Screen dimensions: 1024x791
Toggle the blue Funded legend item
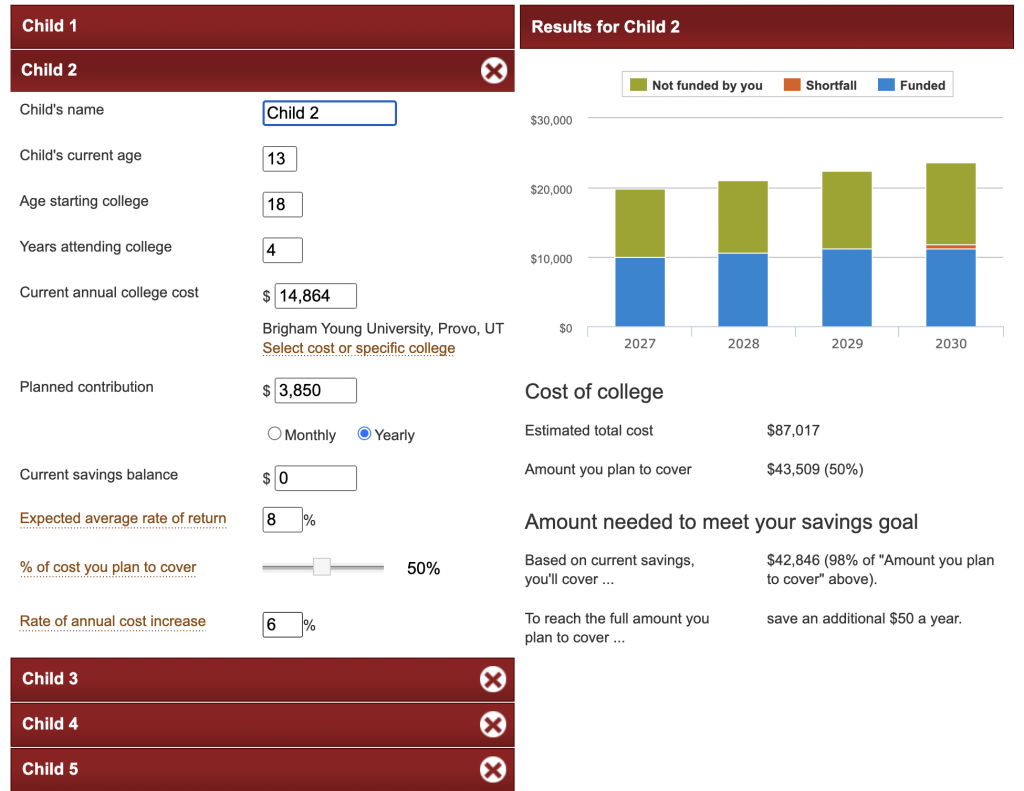pos(911,85)
